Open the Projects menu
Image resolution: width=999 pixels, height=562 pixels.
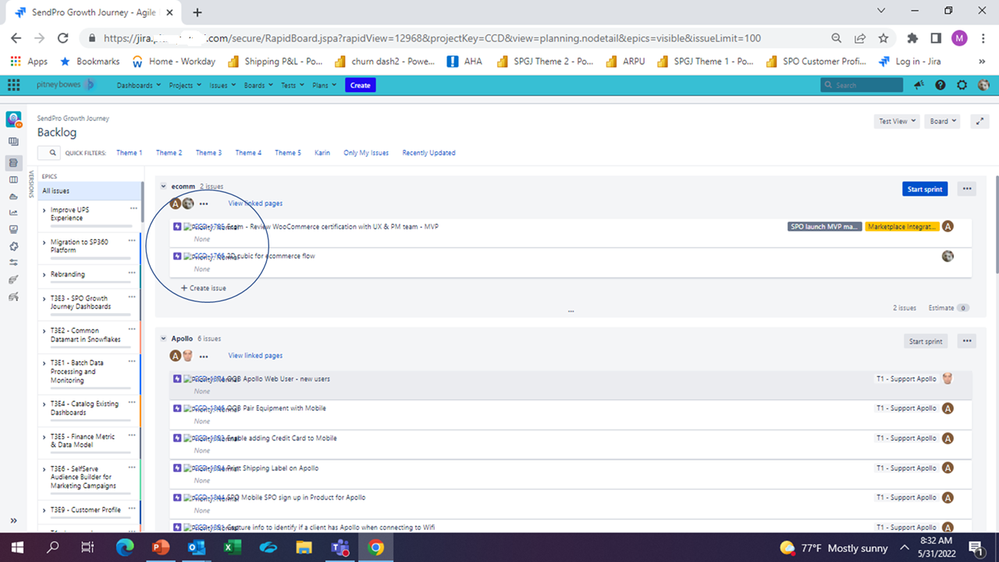(x=185, y=85)
